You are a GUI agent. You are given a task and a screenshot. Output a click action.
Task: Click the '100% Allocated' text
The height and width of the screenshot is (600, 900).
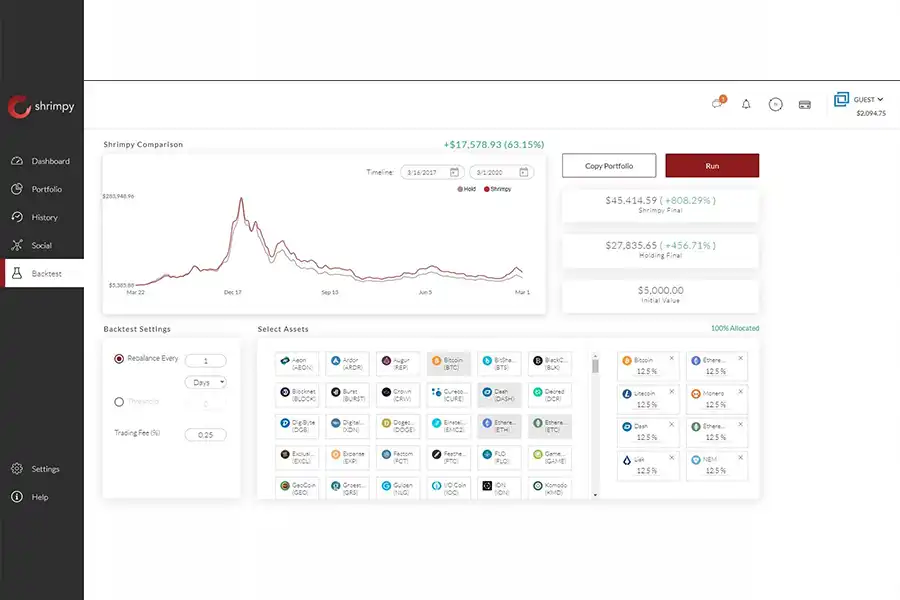coord(735,328)
